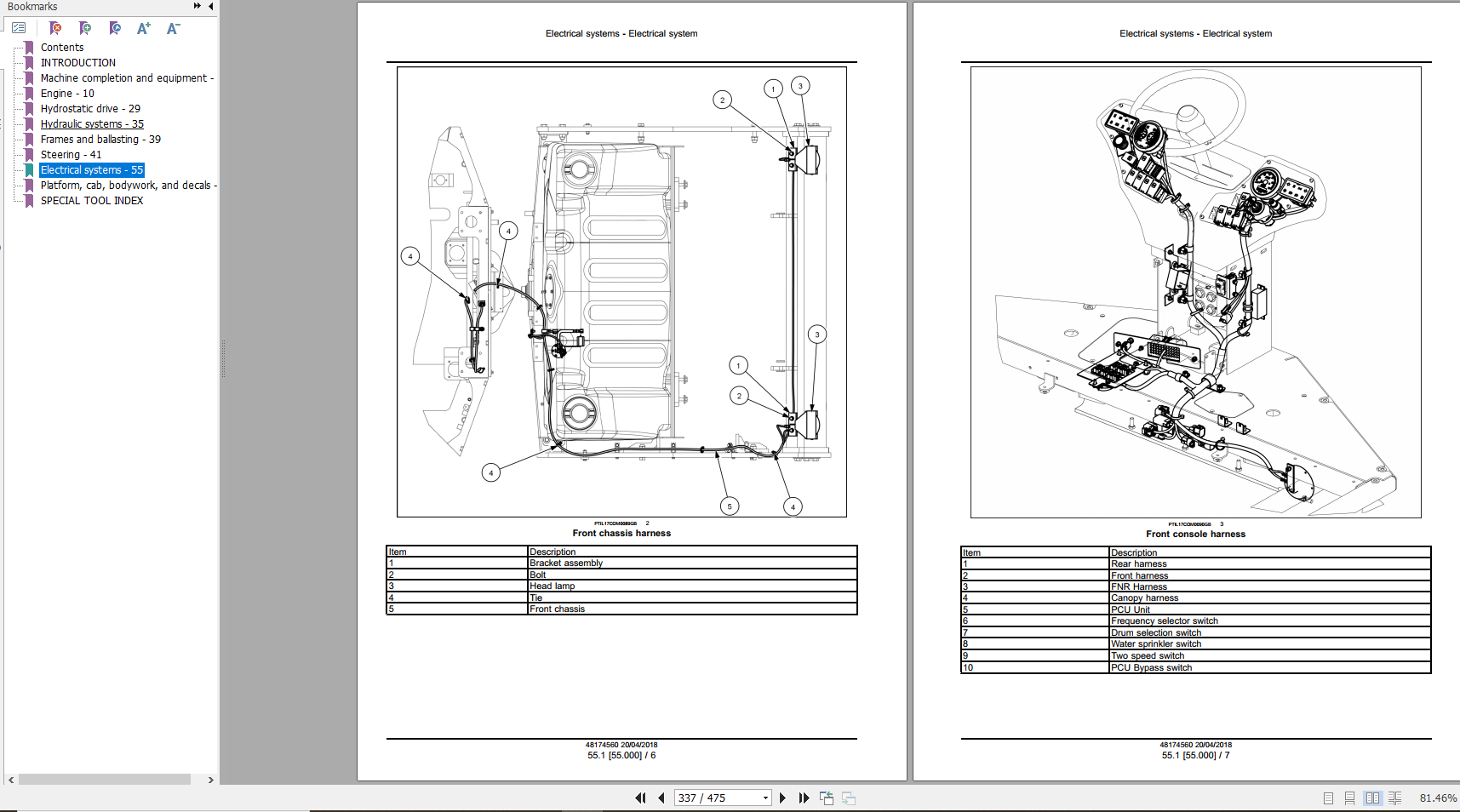Toggle two-page continuous view mode

click(x=1396, y=798)
